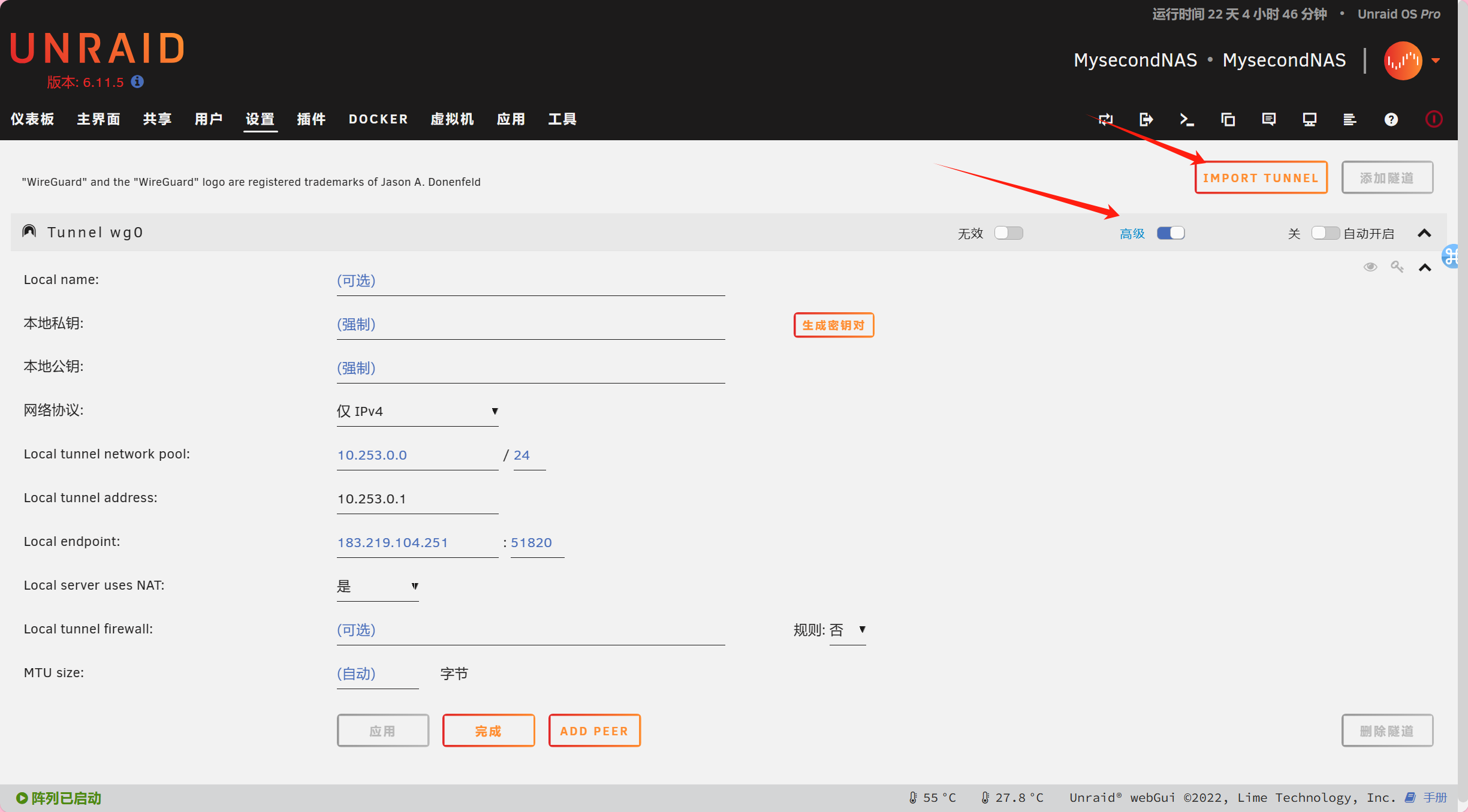Open the 虚拟机 VMs tab
Viewport: 1468px width, 812px height.
pos(453,119)
